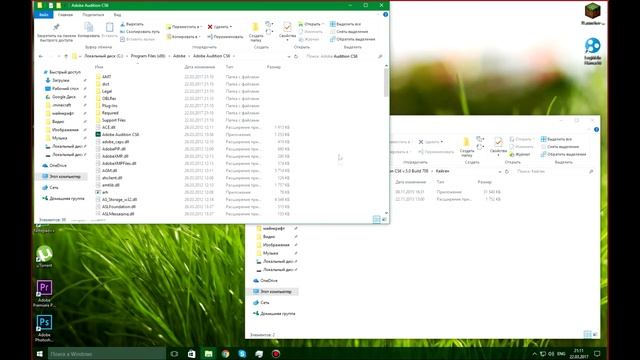Click the uTorrent desktop icon
640x360 pixels.
point(44,256)
